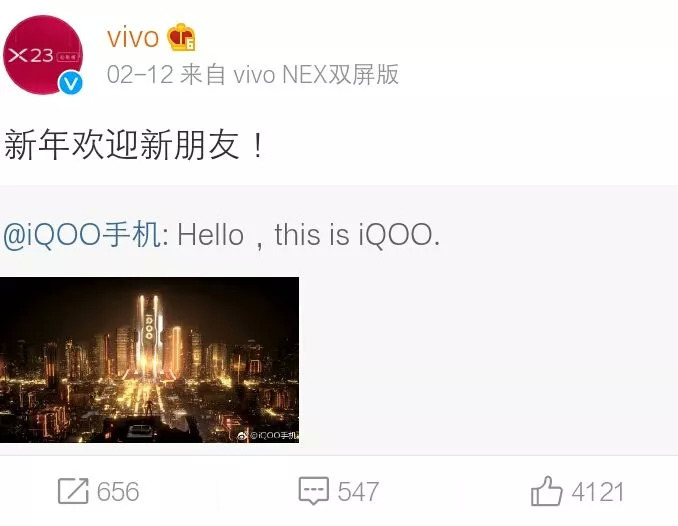Tap the Weibo eye logo in image watermark

coord(243,436)
